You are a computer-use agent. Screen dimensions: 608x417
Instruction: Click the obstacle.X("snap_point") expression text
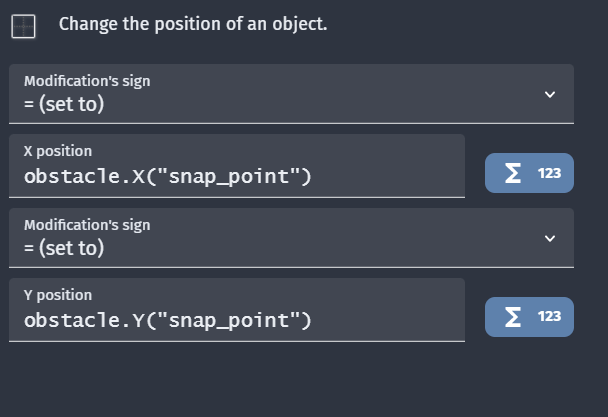pos(168,177)
